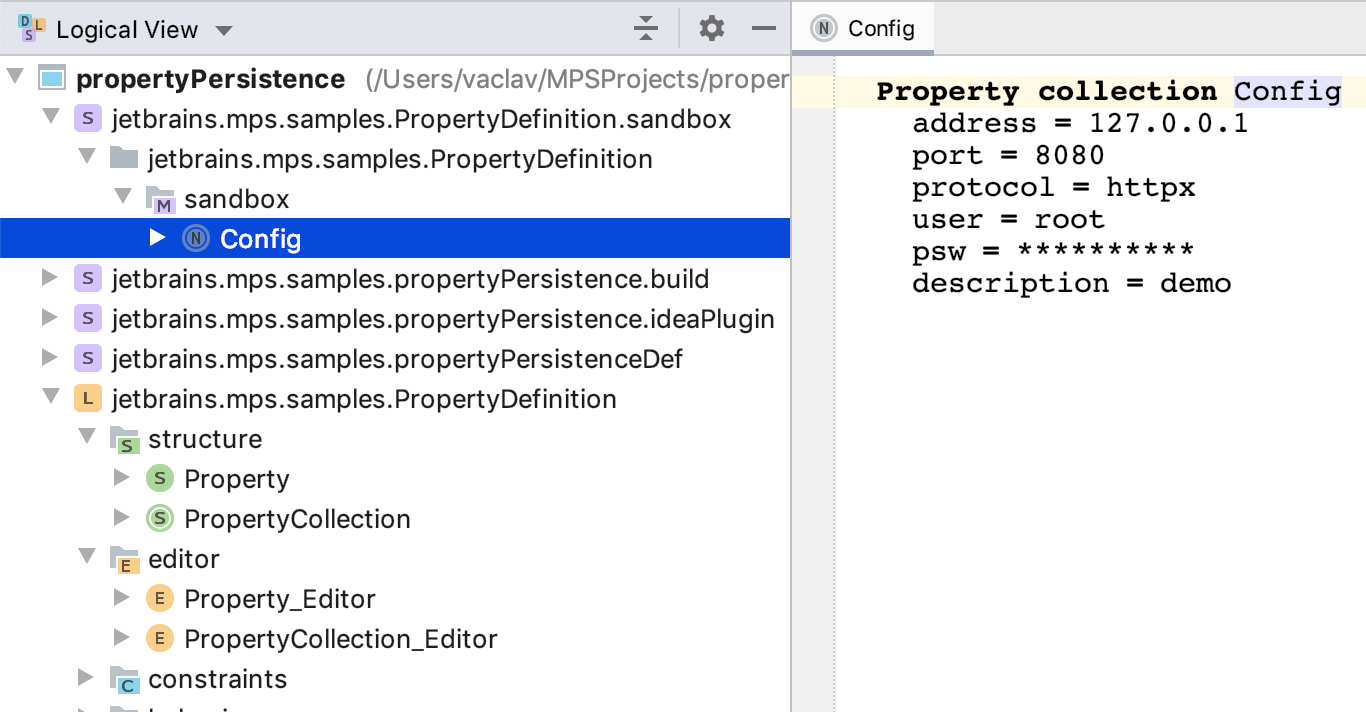Viewport: 1366px width, 712px height.
Task: Click the PropertyCollection concept icon
Action: click(160, 519)
